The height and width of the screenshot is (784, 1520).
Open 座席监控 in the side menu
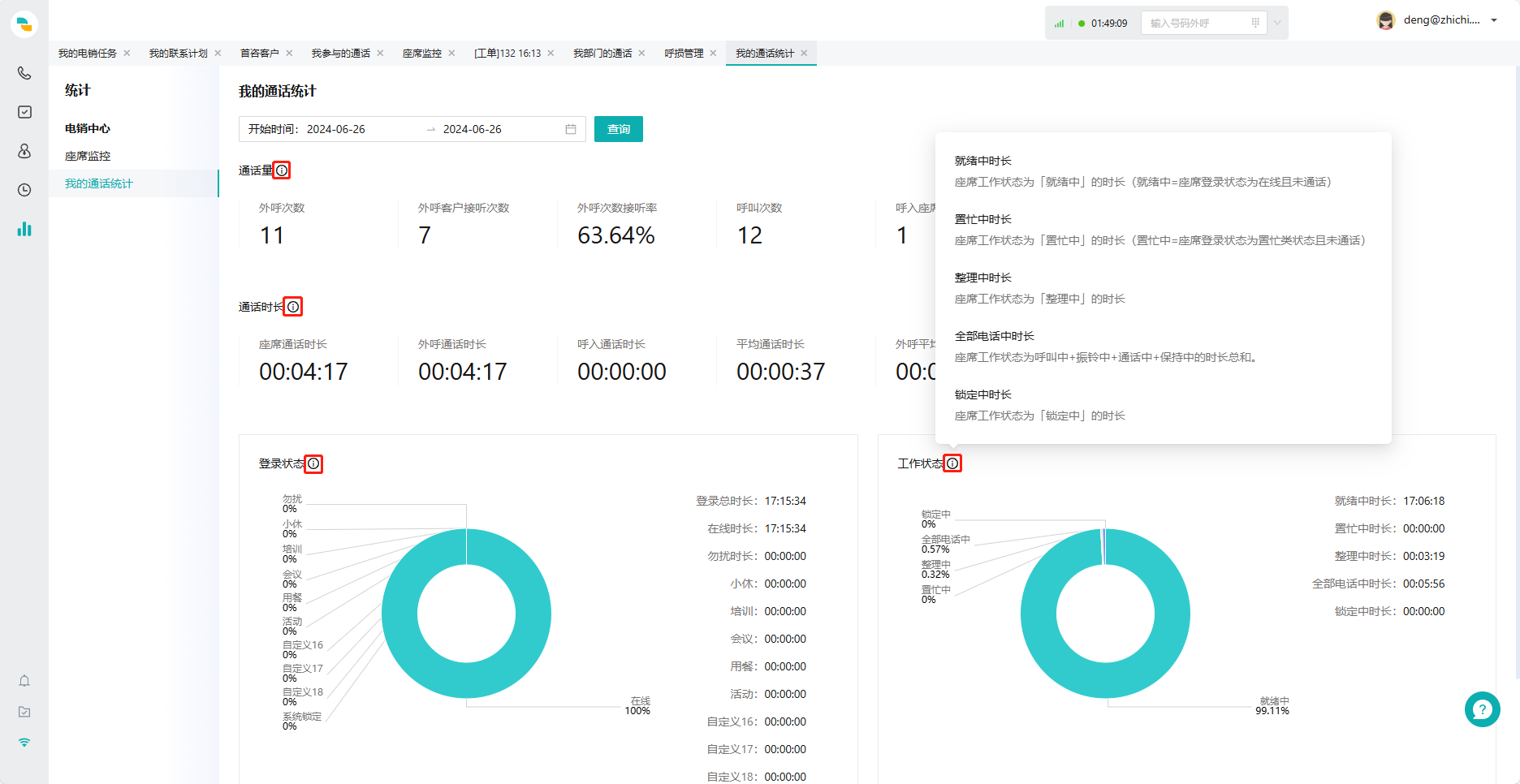88,156
